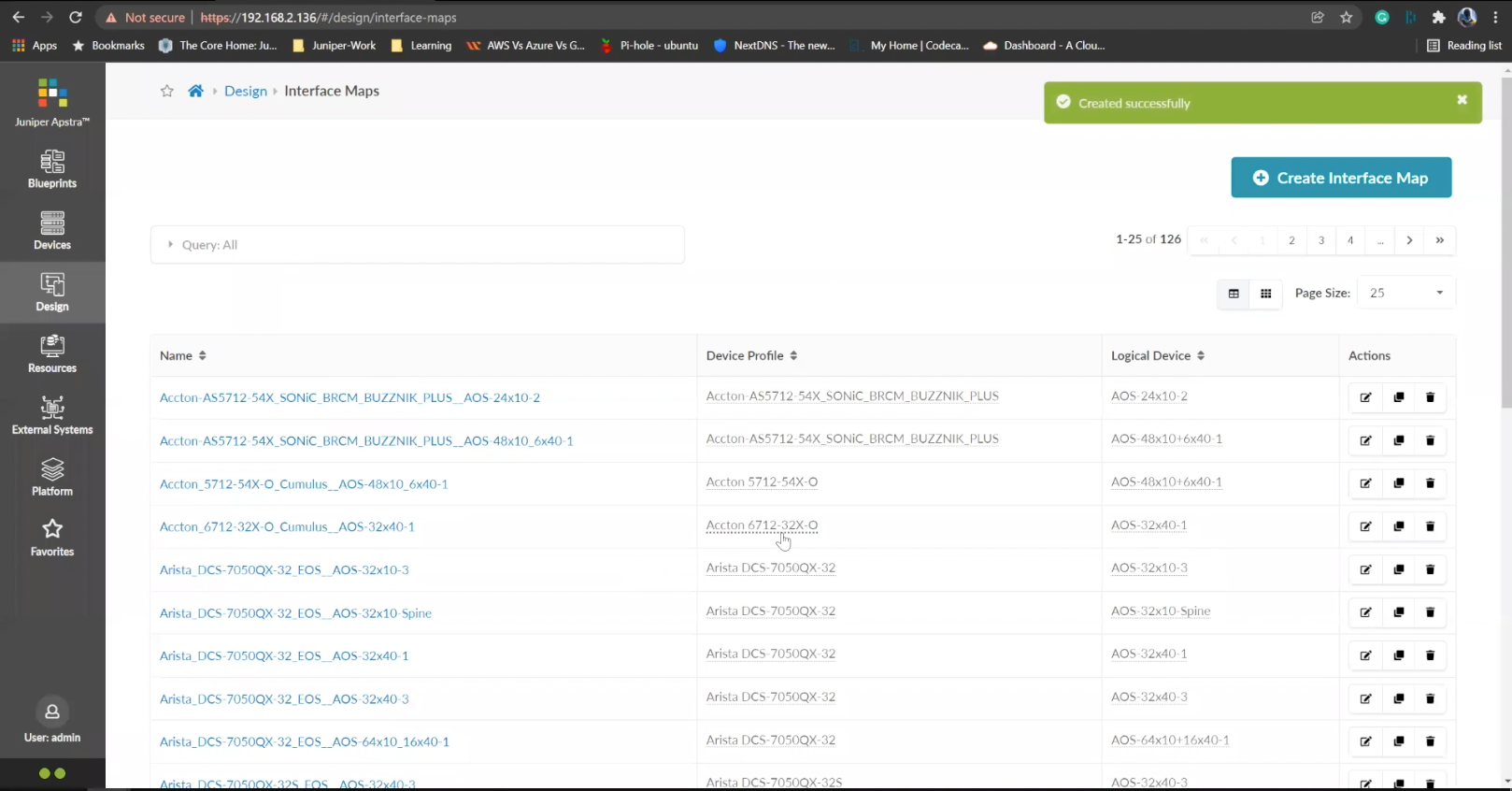Delete the Accton AS5712 AOS-24x10-2 interface map
The image size is (1512, 791).
(x=1430, y=397)
